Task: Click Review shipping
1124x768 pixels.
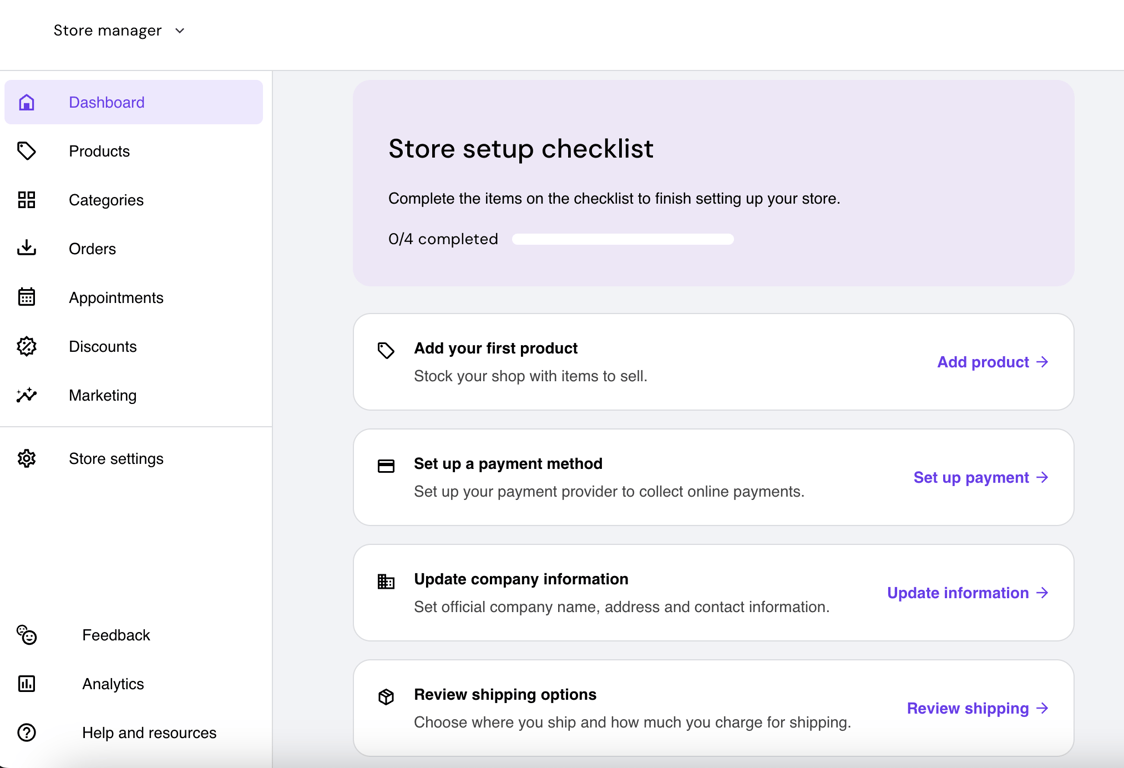Action: (x=977, y=708)
